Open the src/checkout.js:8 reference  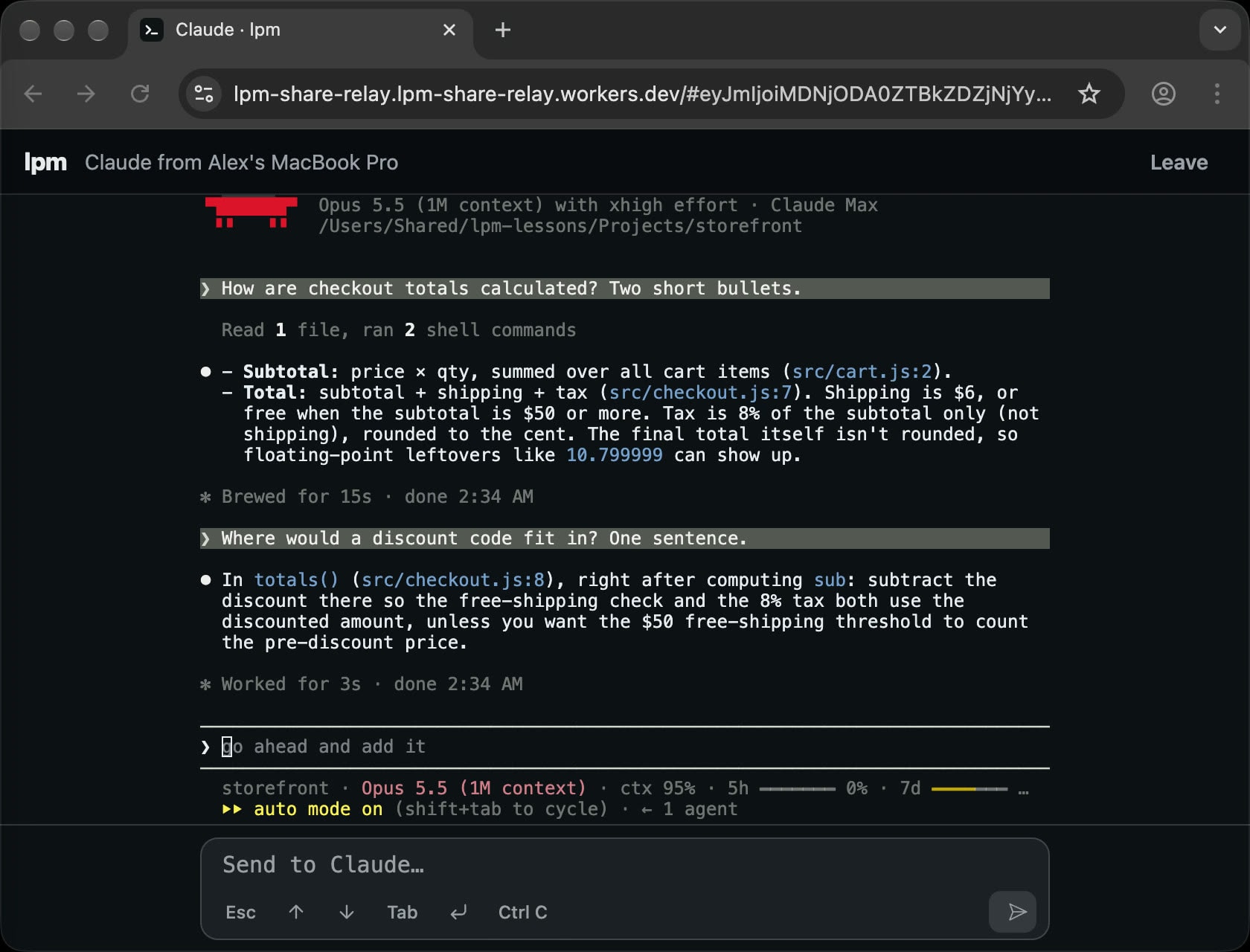[453, 580]
